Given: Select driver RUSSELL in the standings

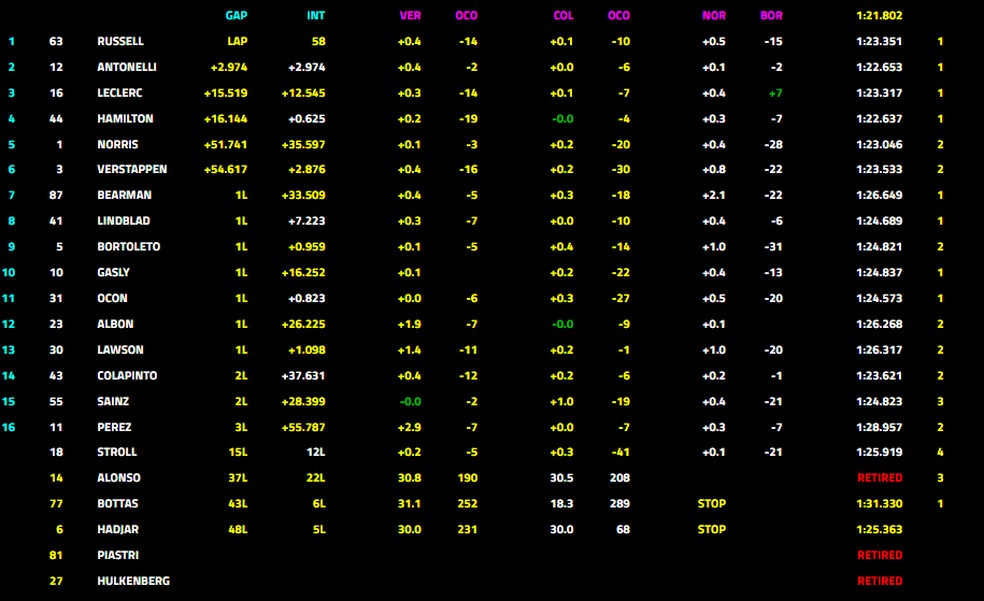Looking at the screenshot, I should click(122, 41).
